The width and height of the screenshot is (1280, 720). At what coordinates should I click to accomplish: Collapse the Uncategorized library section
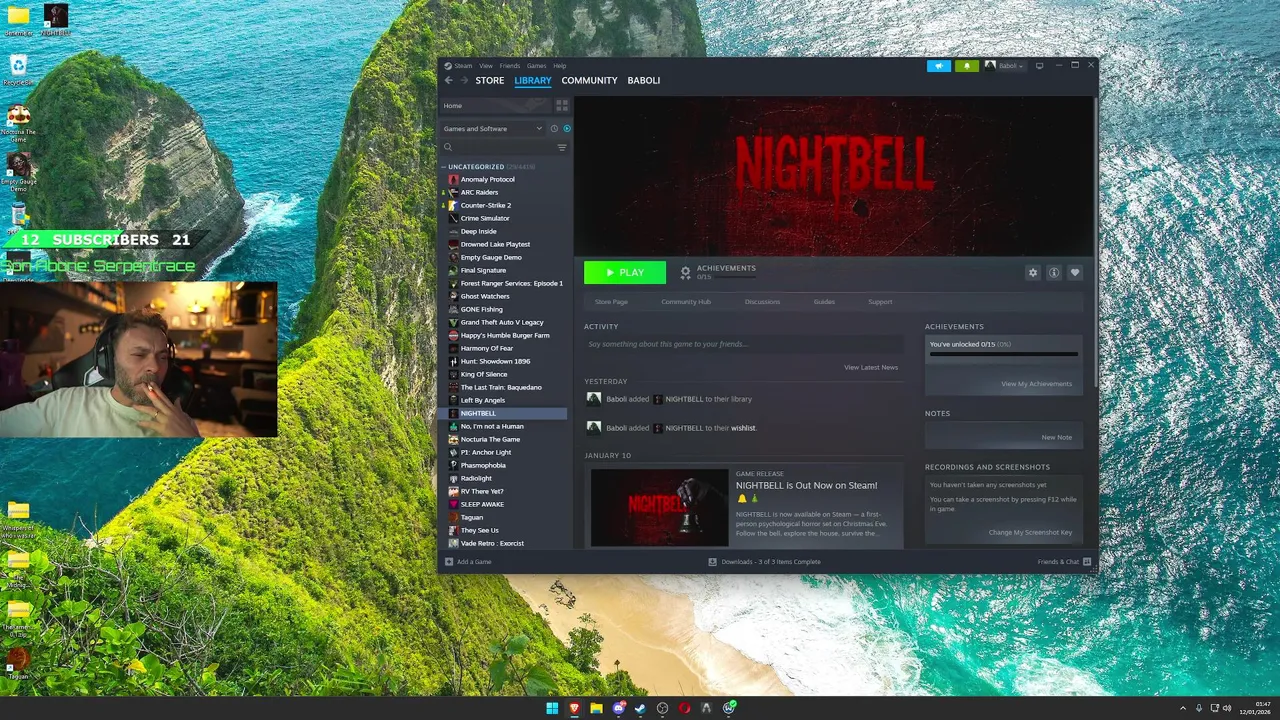click(444, 167)
